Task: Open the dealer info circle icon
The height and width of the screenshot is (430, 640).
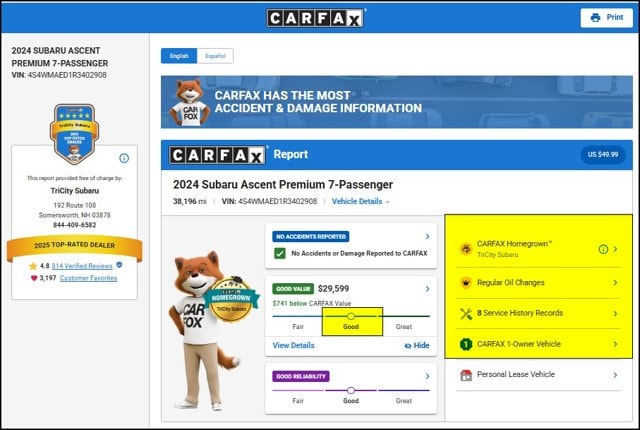Action: pyautogui.click(x=124, y=158)
